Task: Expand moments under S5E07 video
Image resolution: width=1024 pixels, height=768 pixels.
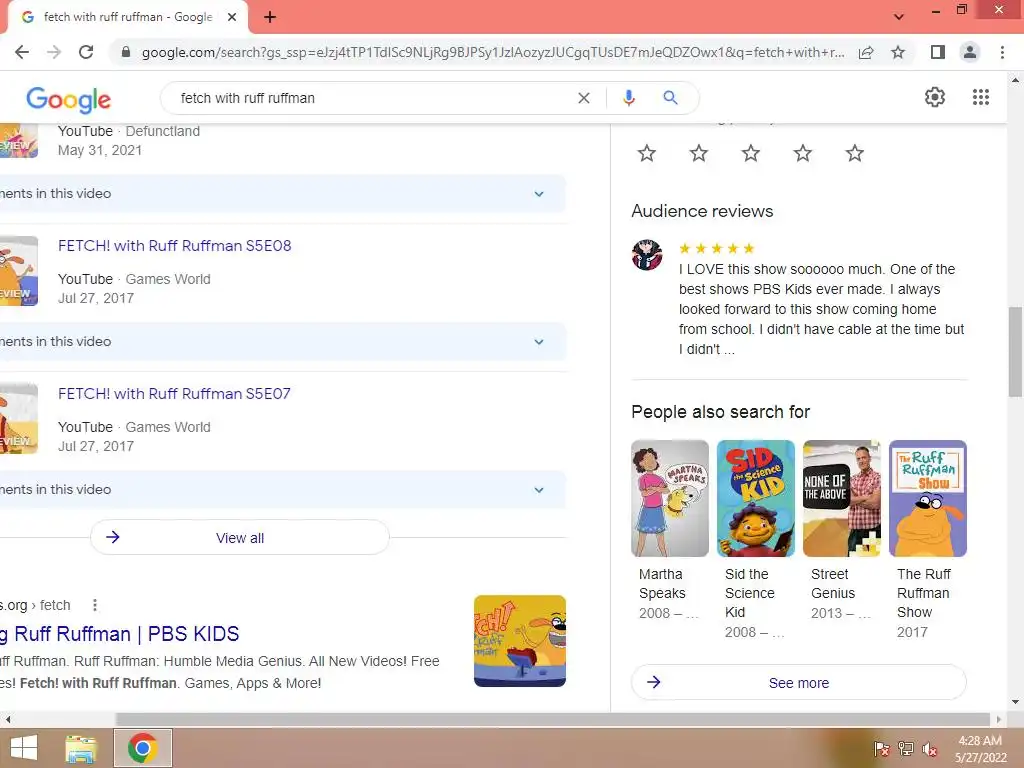Action: click(281, 490)
